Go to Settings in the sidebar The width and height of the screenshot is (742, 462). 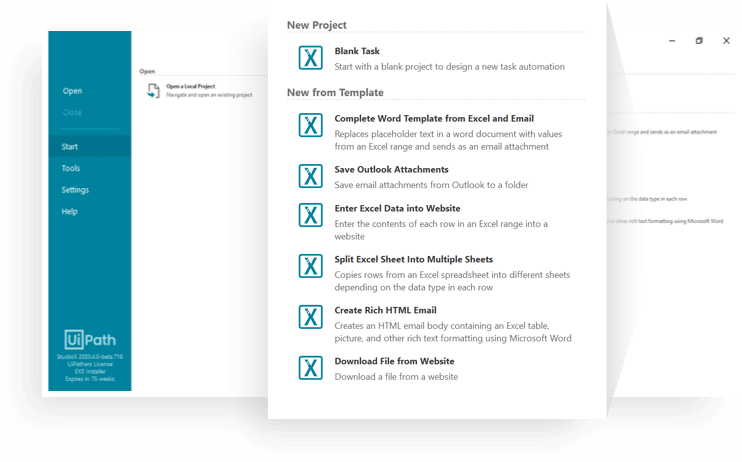coord(75,190)
